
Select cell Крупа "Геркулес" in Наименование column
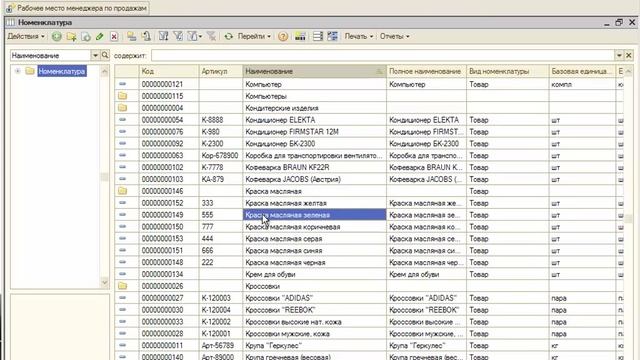314,345
